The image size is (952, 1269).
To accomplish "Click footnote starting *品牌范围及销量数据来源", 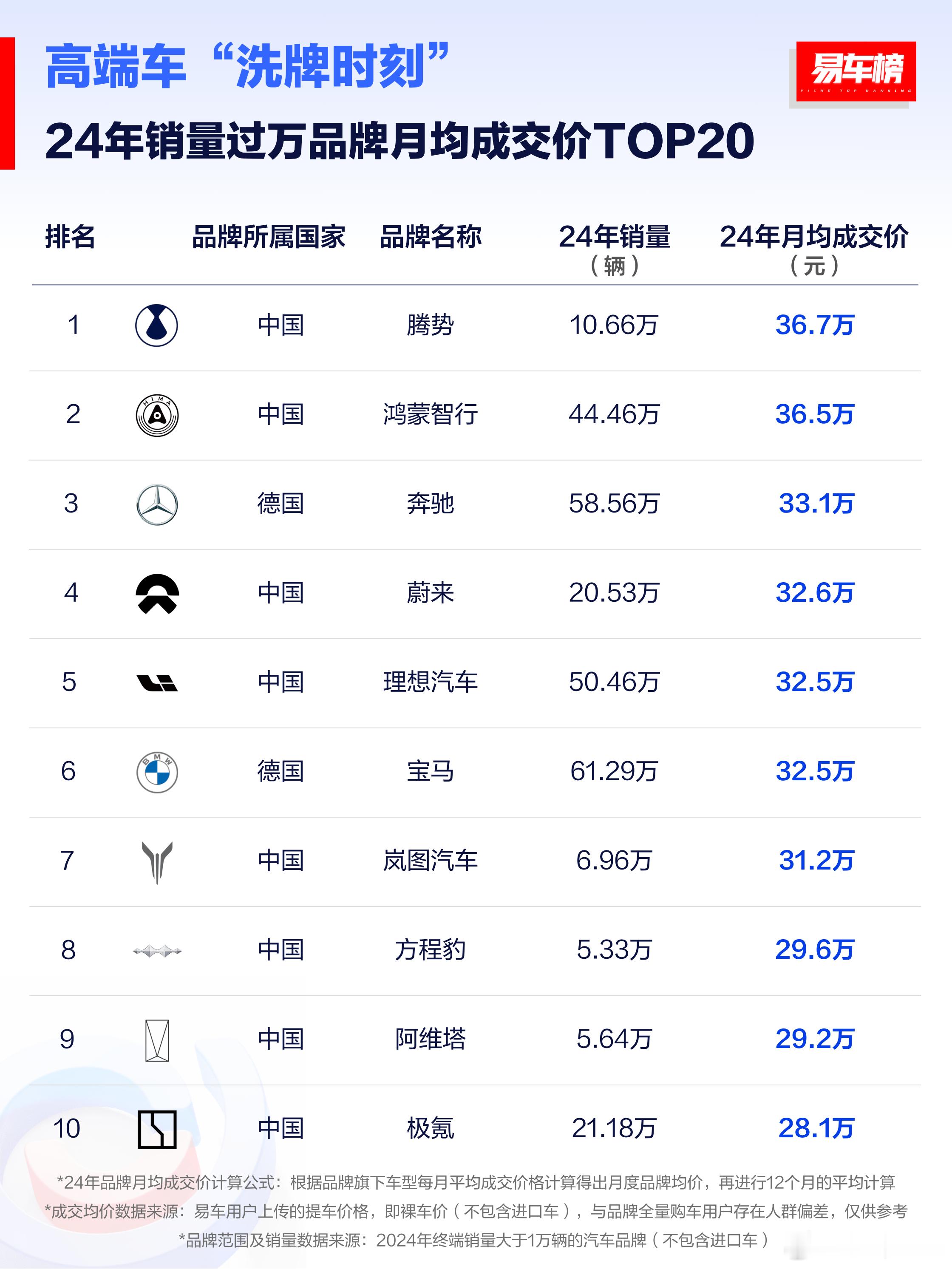I will (474, 1241).
